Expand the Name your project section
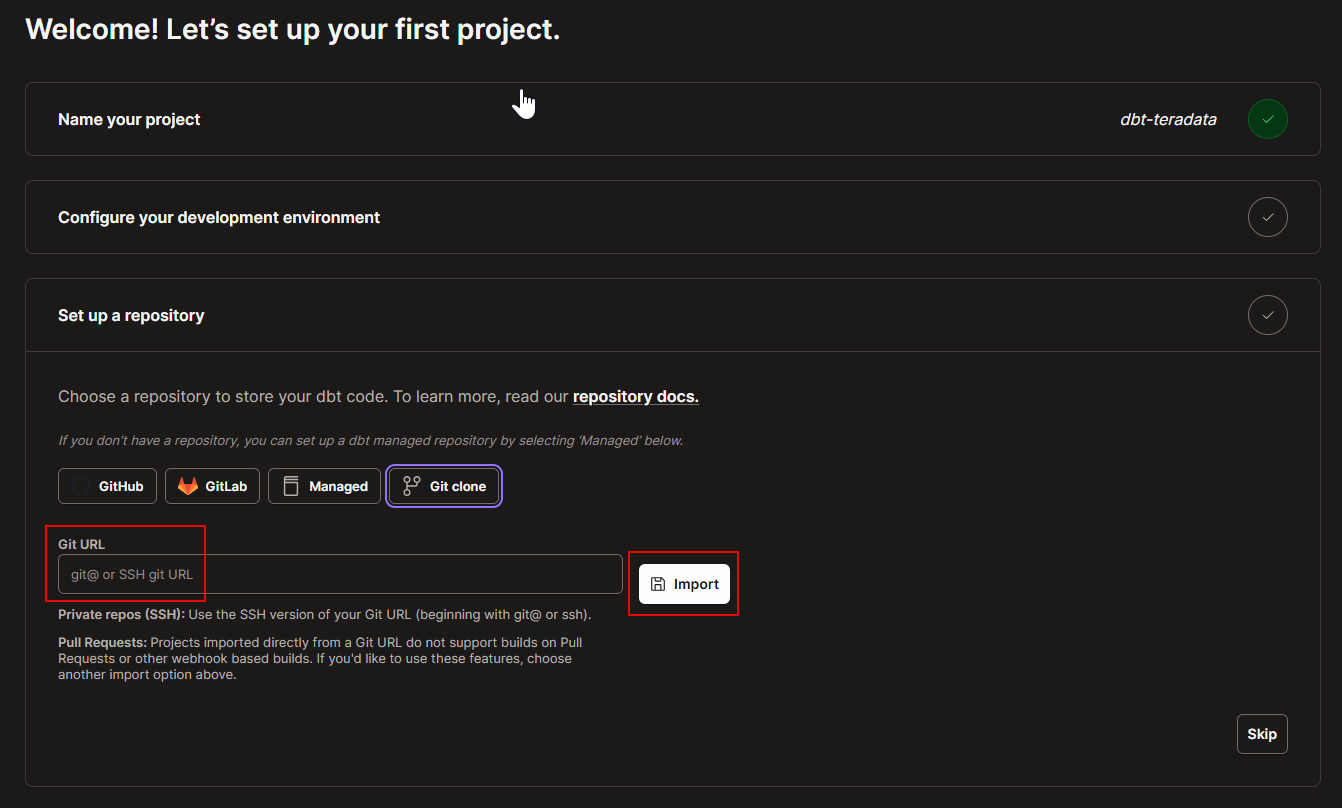The width and height of the screenshot is (1342, 808). 672,119
